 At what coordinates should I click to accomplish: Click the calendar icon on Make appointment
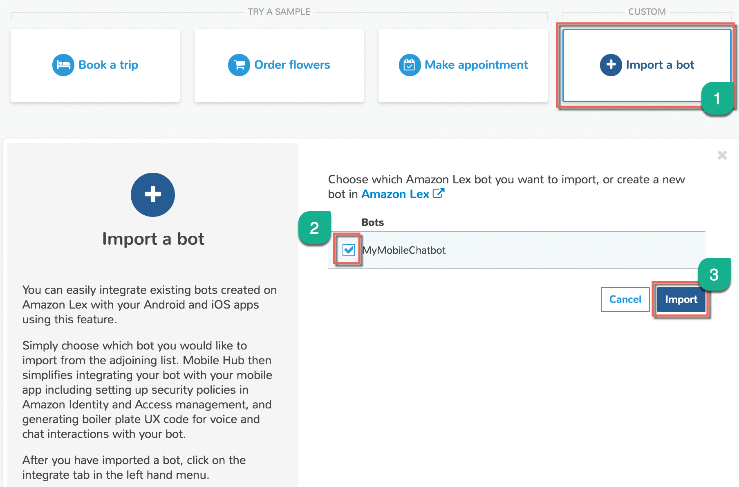410,65
